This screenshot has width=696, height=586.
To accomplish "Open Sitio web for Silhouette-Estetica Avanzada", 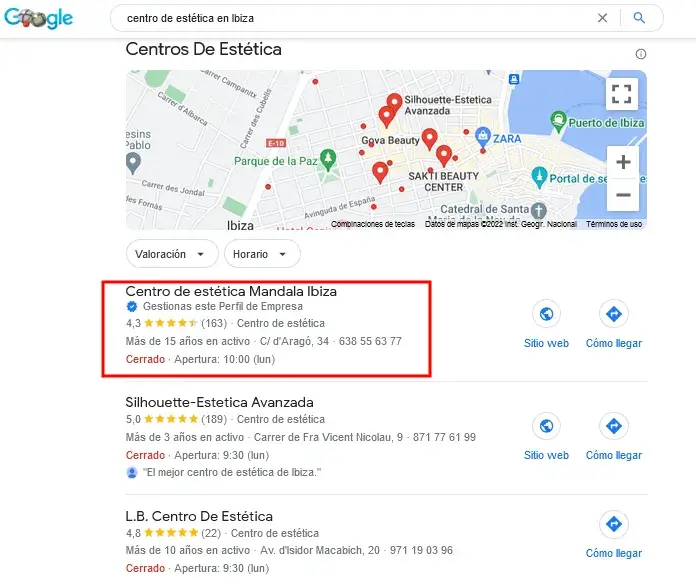I will pos(546,436).
